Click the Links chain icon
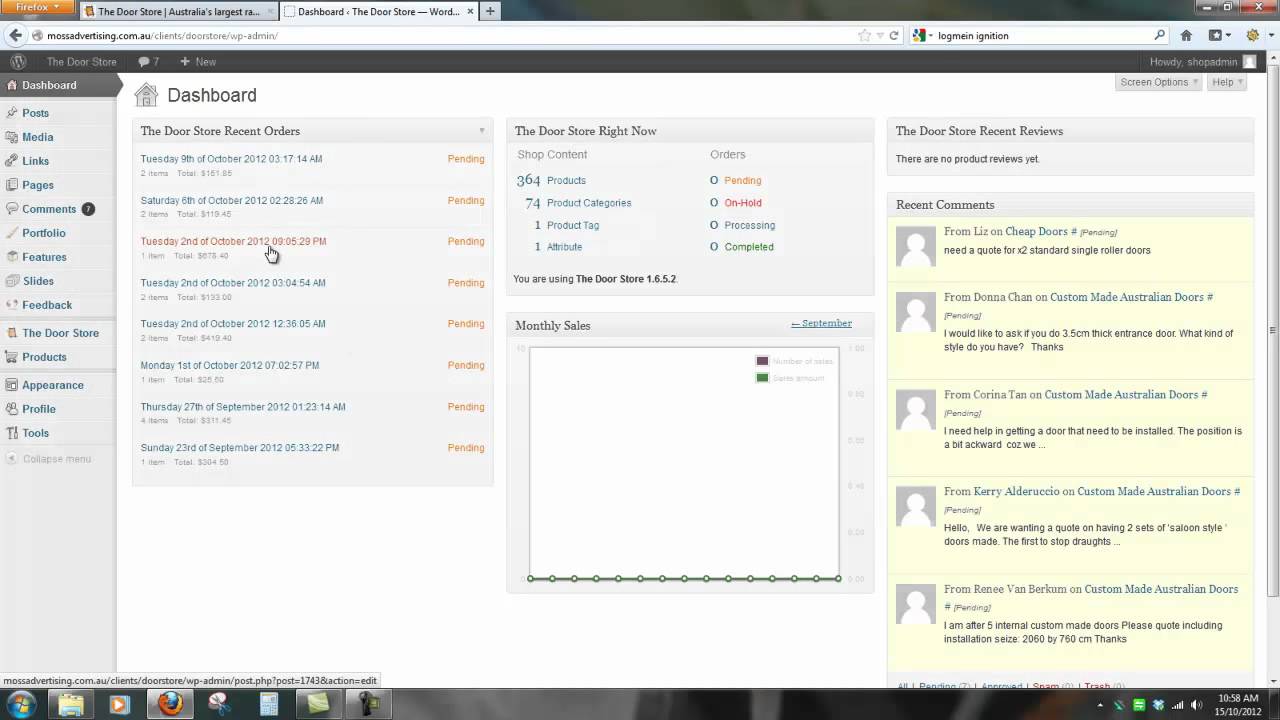 (x=11, y=161)
